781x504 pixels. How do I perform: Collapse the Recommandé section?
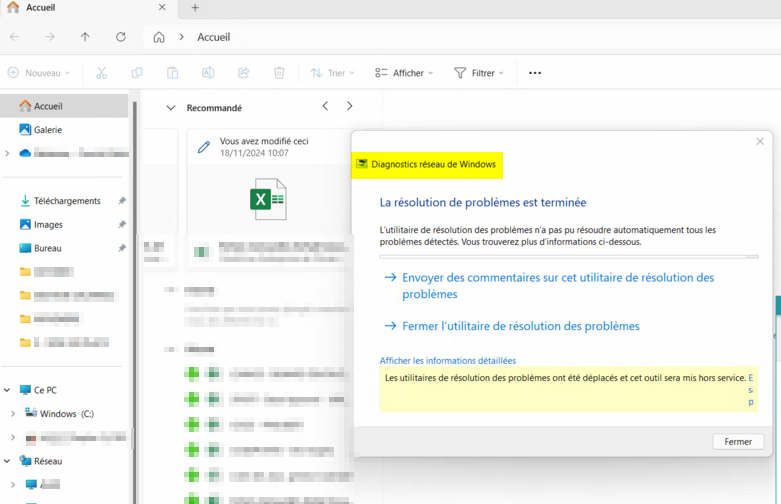[x=171, y=108]
